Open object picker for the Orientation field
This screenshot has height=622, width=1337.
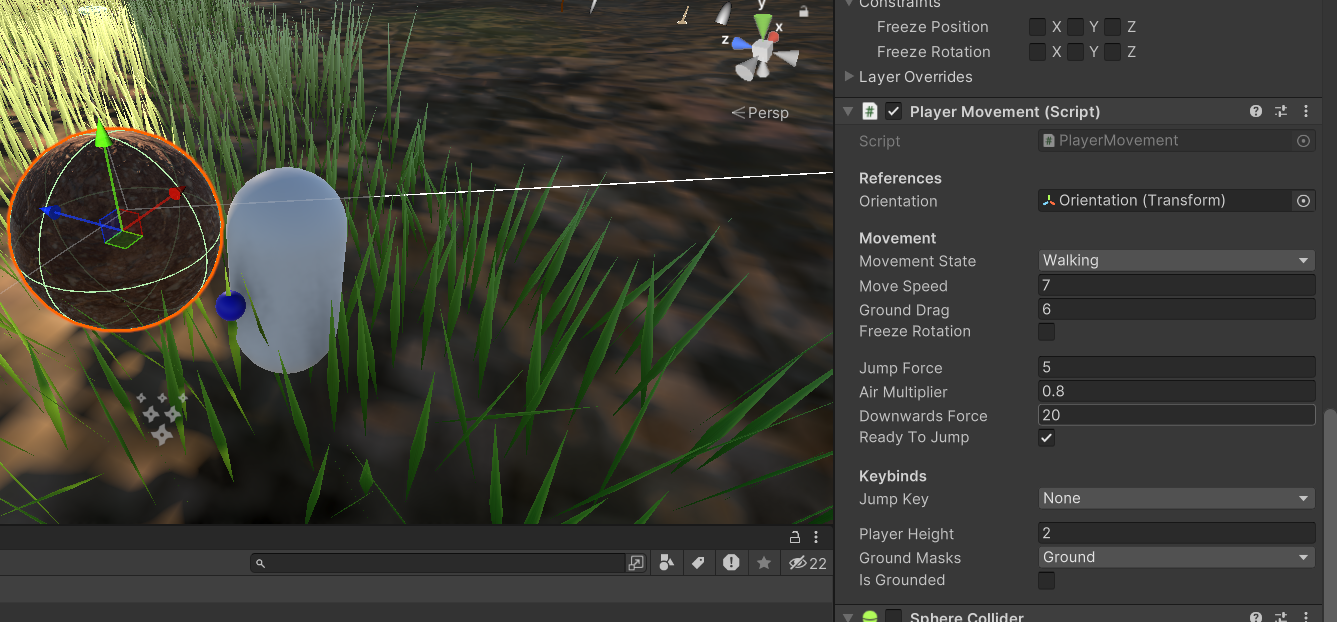(1303, 201)
